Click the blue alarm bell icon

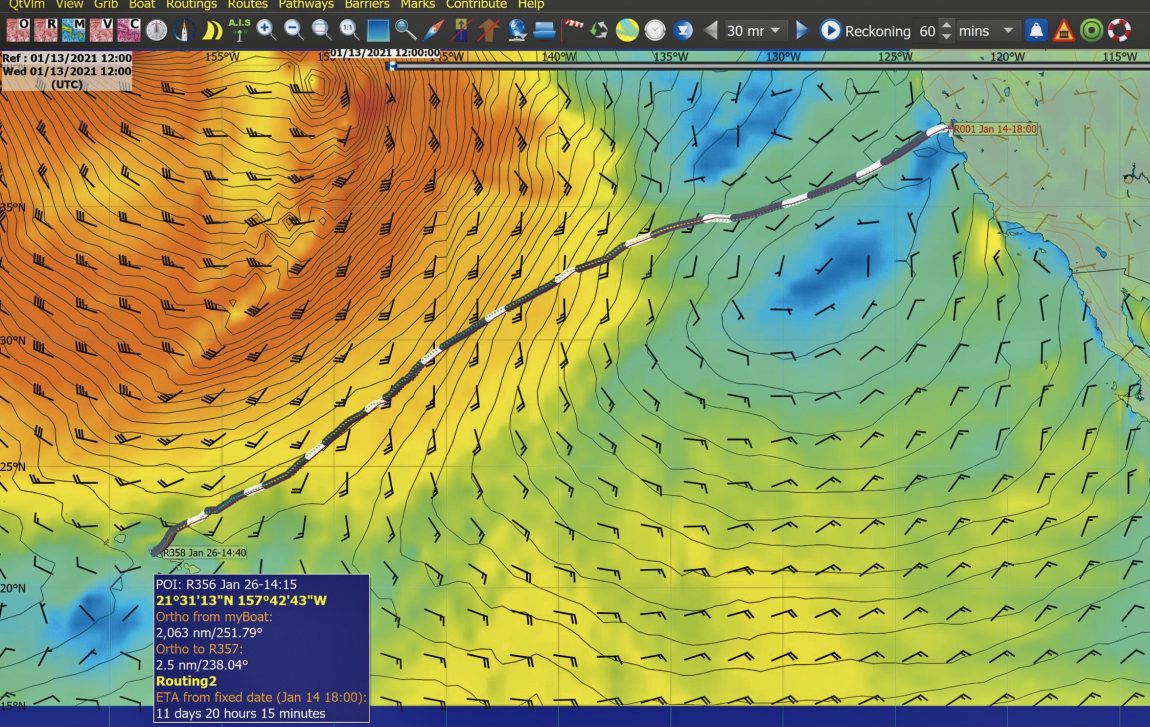(1037, 30)
